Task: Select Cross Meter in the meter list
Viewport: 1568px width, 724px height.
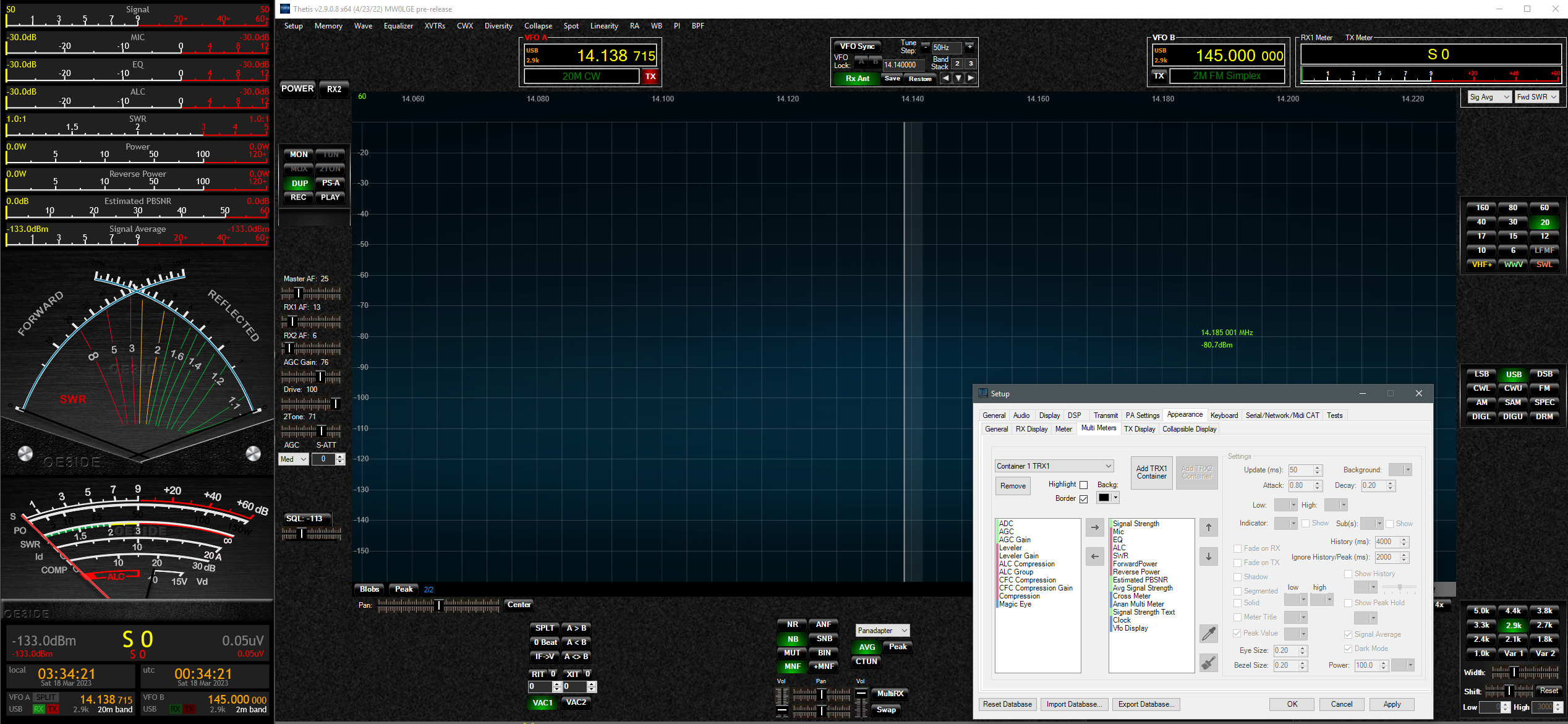Action: 1131,596
